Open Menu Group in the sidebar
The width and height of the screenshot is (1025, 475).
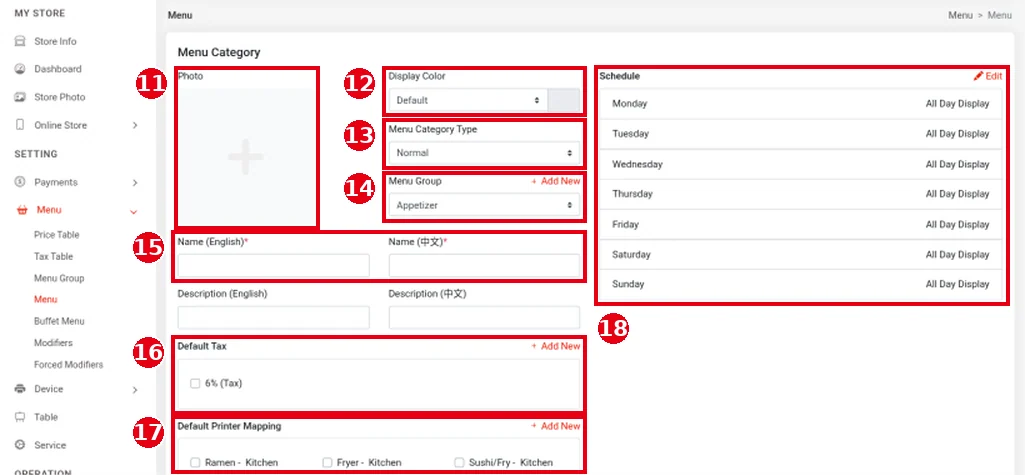click(x=59, y=278)
